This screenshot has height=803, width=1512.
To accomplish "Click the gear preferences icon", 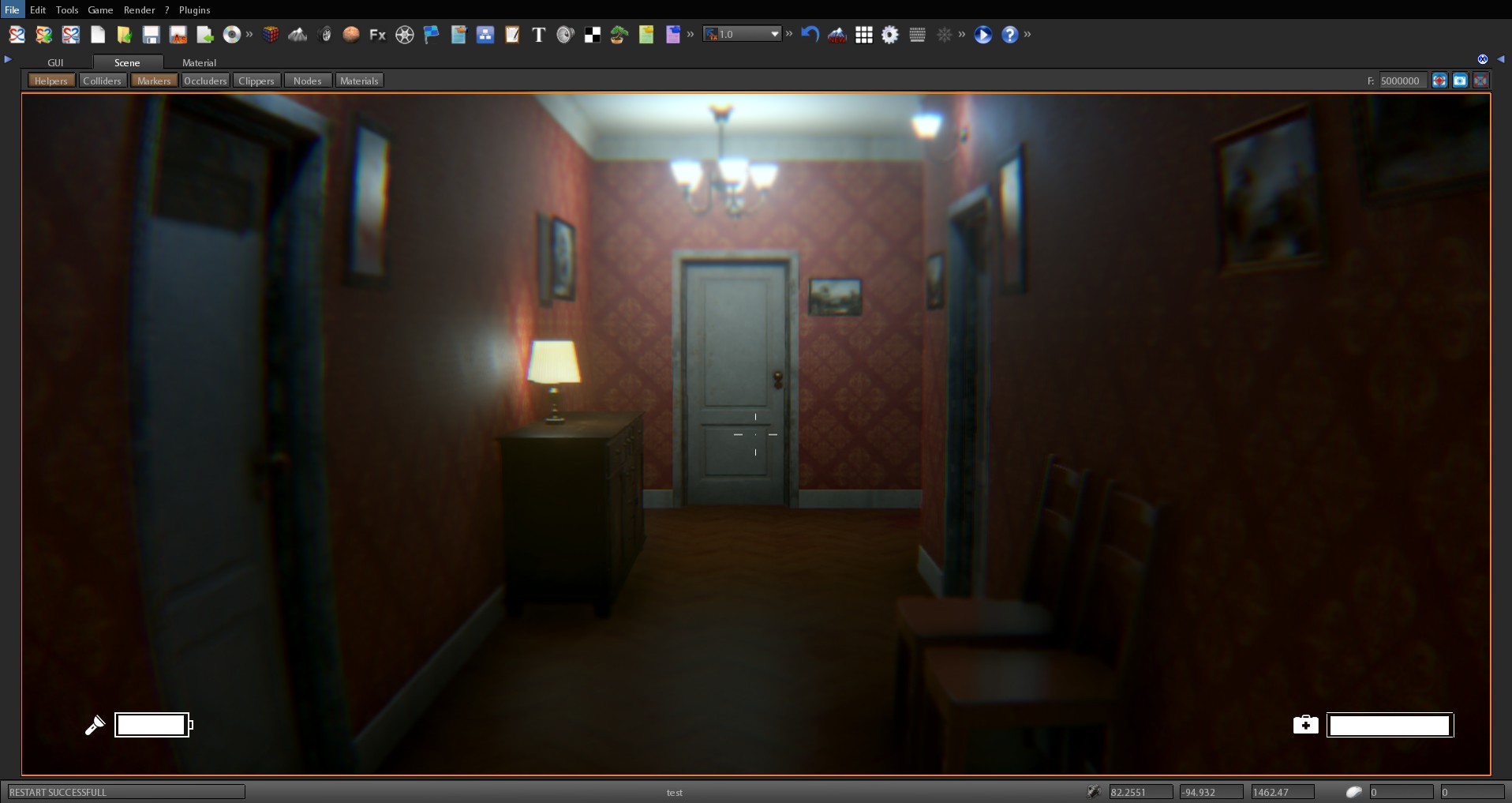I will pos(890,35).
